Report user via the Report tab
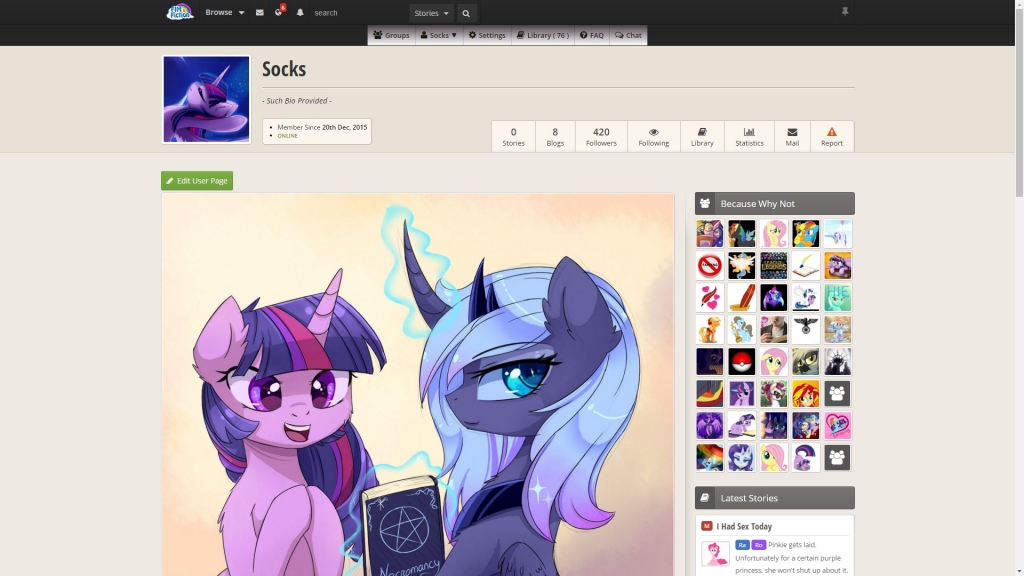The width and height of the screenshot is (1024, 576). (x=832, y=136)
